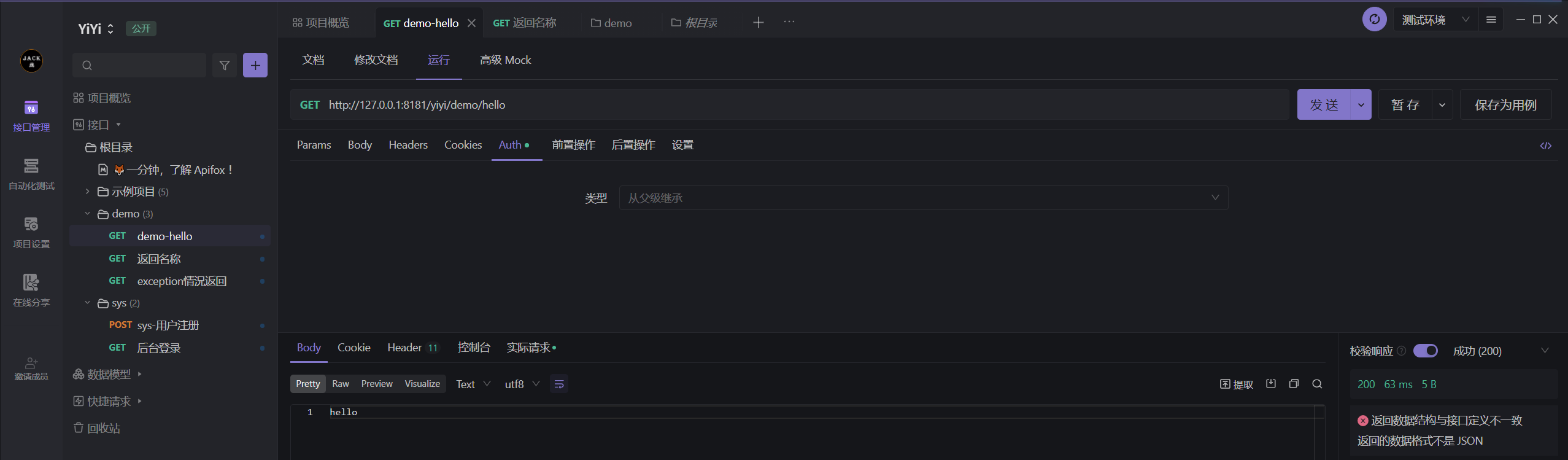Copy the response body
Image resolution: width=1568 pixels, height=460 pixels.
point(1294,384)
